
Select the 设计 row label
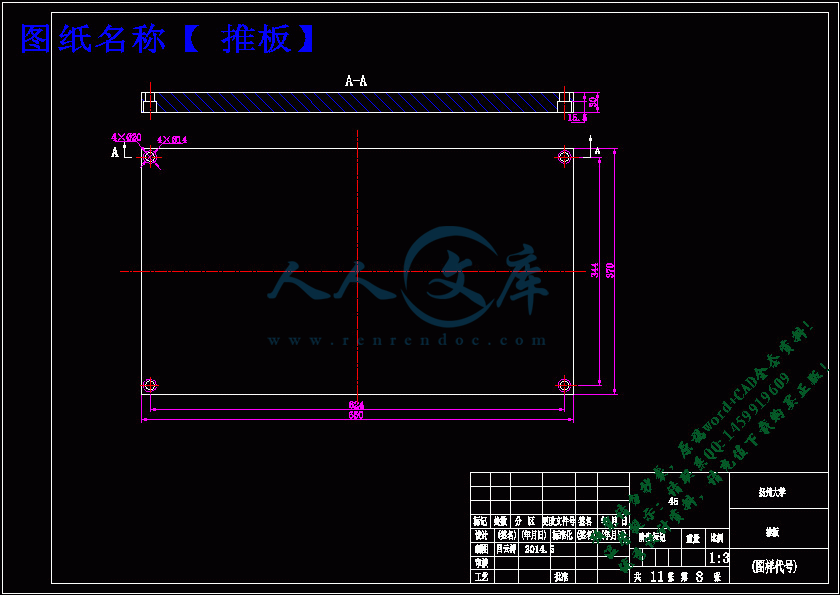pos(481,535)
